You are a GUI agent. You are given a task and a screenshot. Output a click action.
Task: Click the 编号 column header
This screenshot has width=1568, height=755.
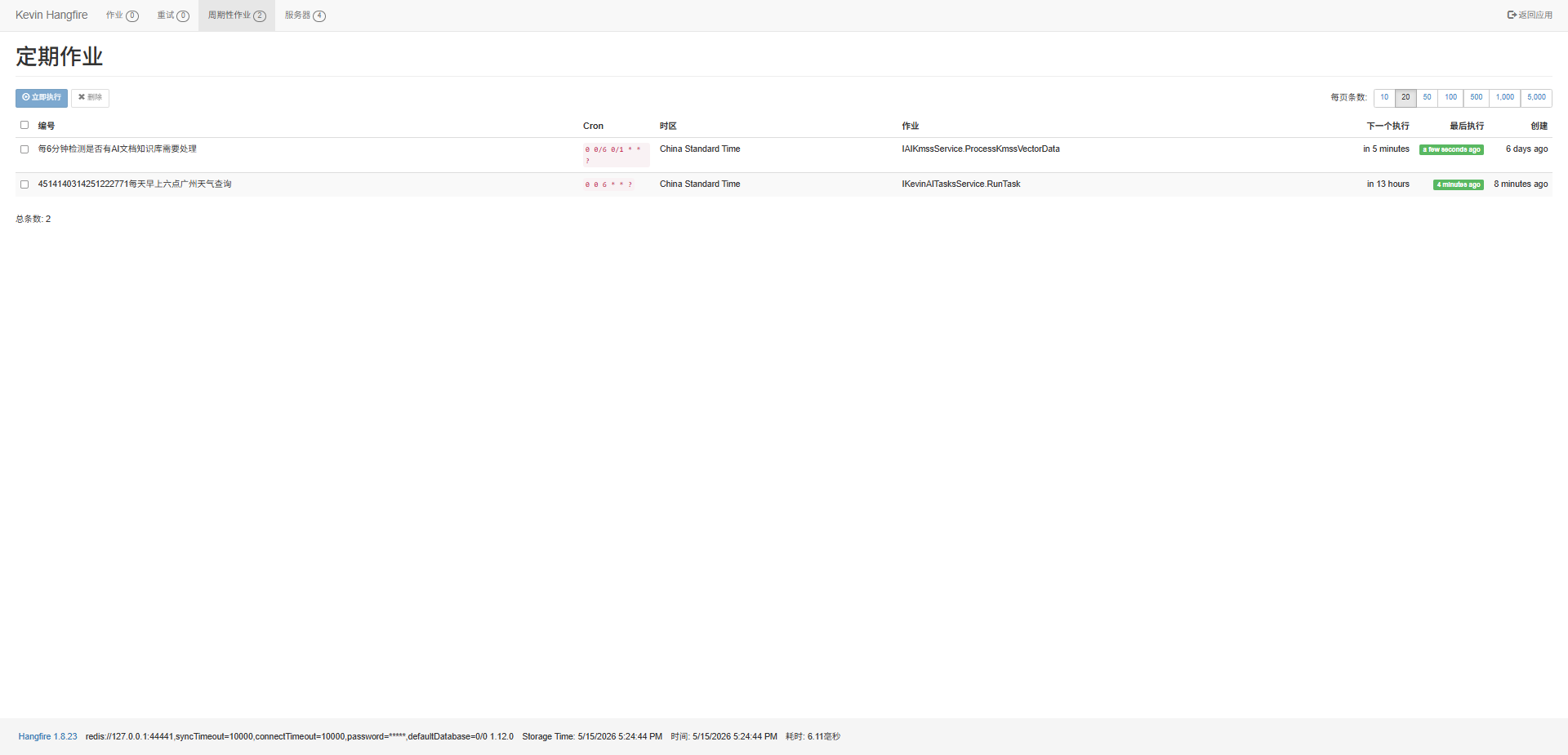(x=47, y=127)
